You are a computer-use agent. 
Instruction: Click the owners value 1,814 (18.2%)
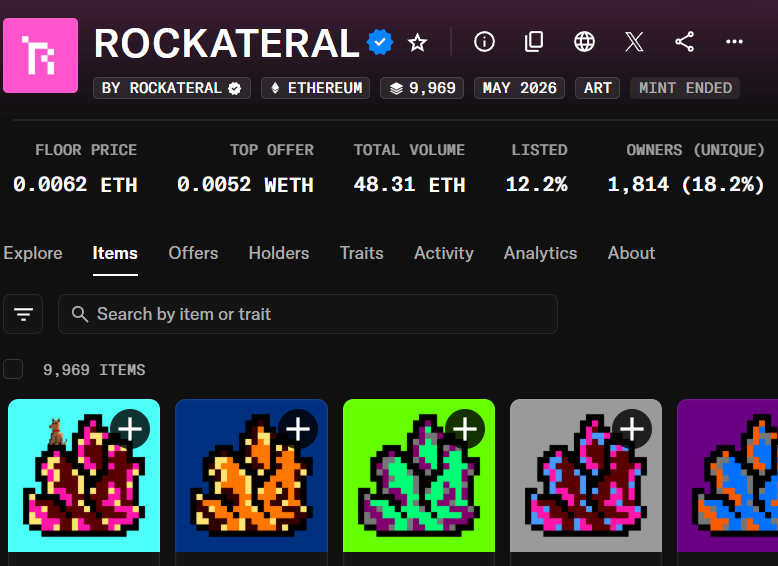686,185
